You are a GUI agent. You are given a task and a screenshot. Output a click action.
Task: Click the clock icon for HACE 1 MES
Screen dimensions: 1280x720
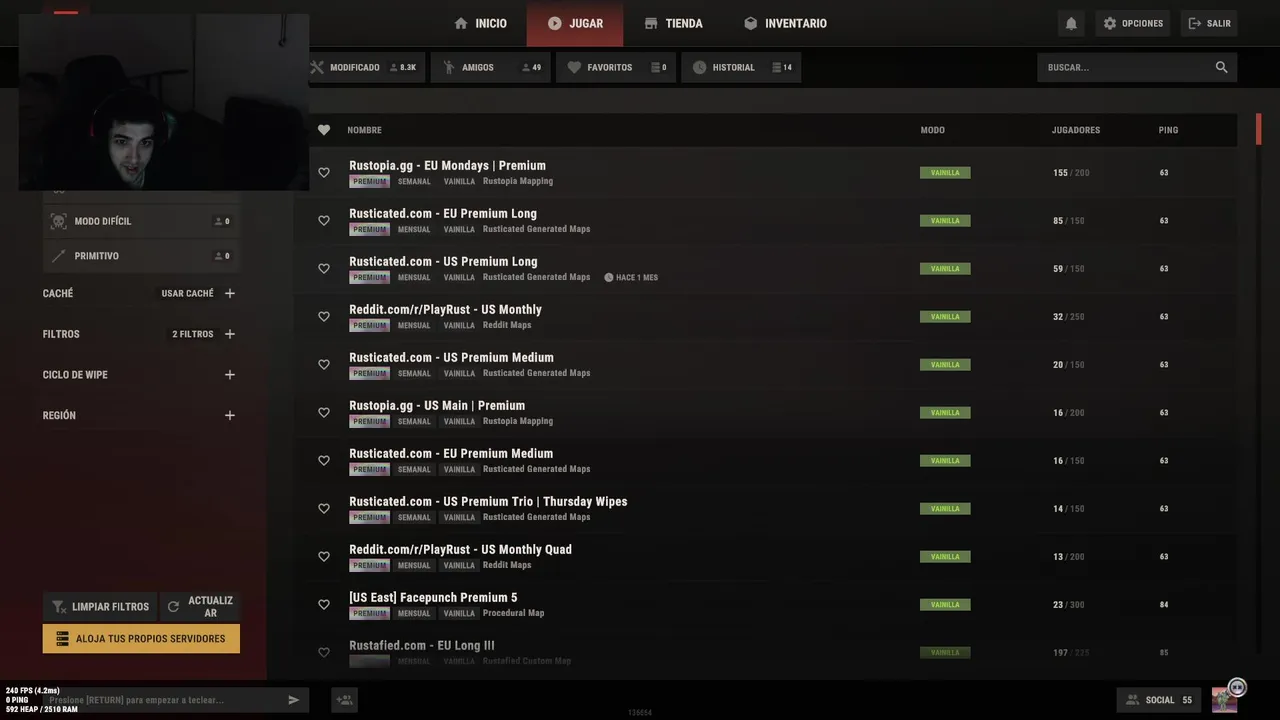click(x=609, y=277)
